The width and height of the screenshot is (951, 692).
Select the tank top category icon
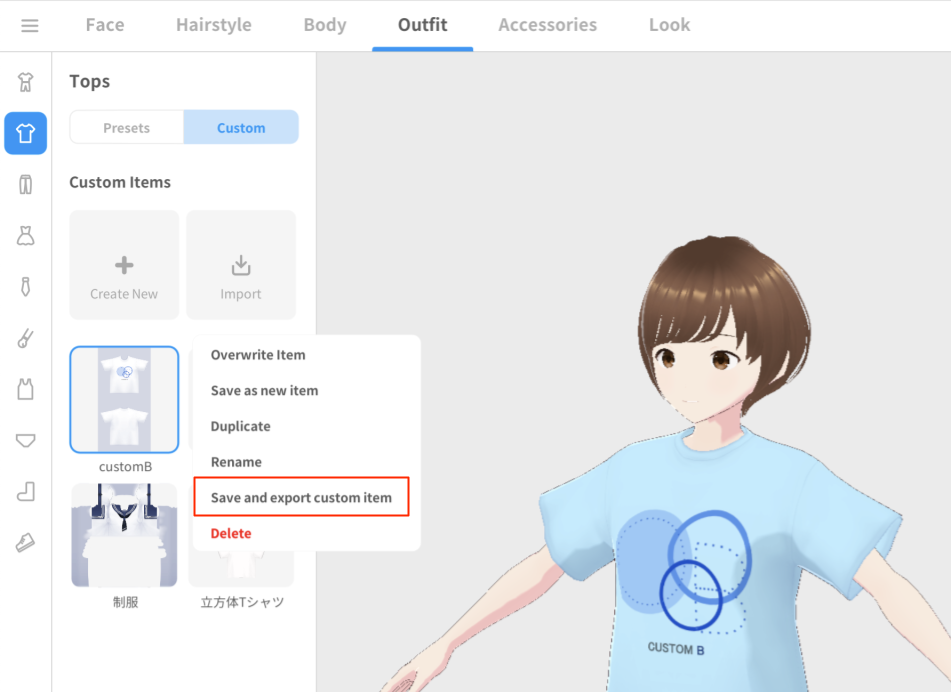click(25, 389)
